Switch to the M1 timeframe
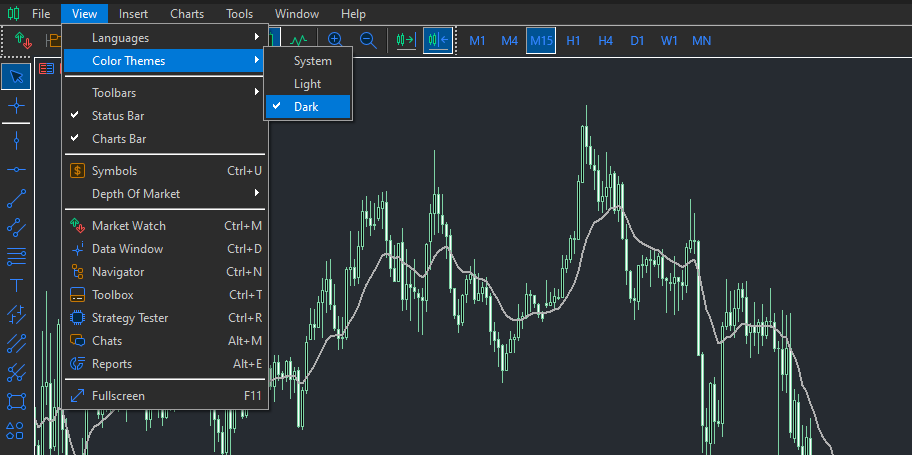Image resolution: width=912 pixels, height=455 pixels. (x=478, y=41)
